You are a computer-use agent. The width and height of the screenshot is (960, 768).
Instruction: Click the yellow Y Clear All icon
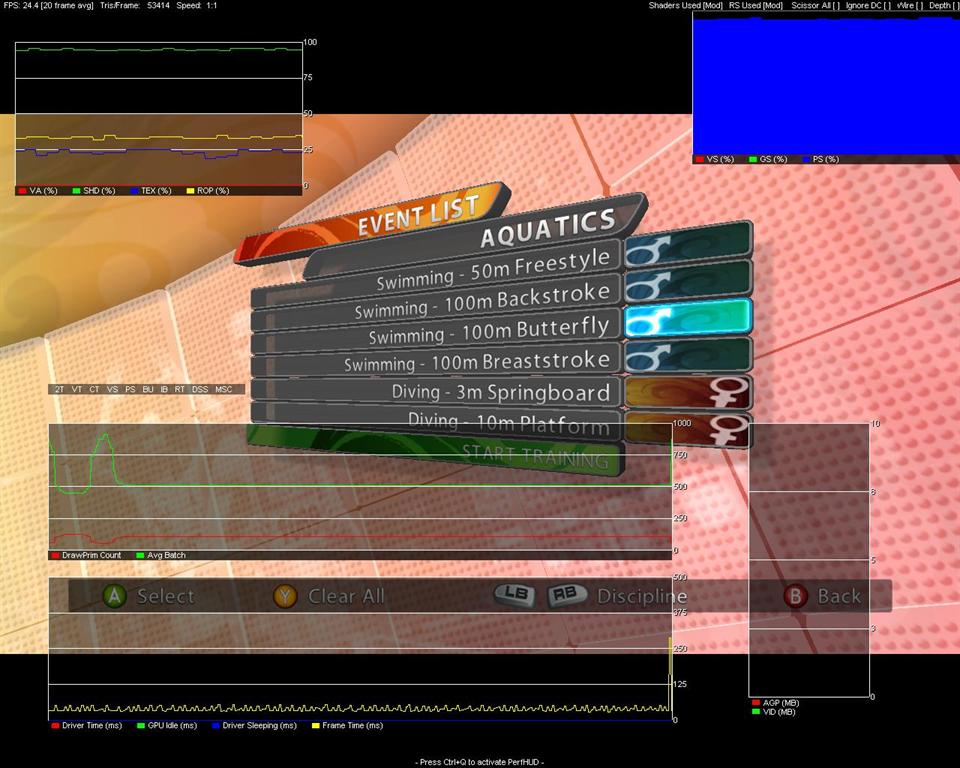click(x=285, y=595)
